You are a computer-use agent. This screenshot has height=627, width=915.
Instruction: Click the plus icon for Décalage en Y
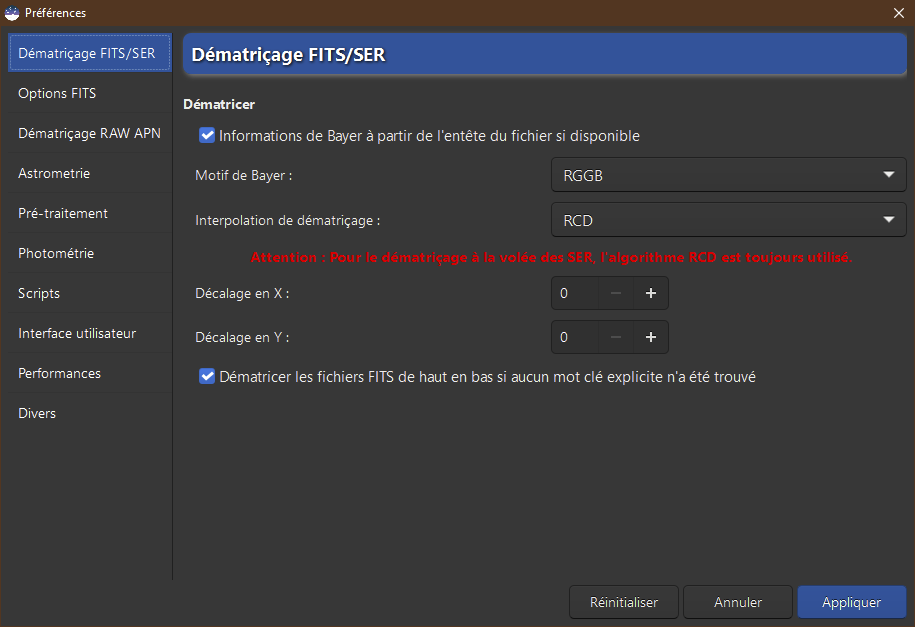tap(650, 338)
